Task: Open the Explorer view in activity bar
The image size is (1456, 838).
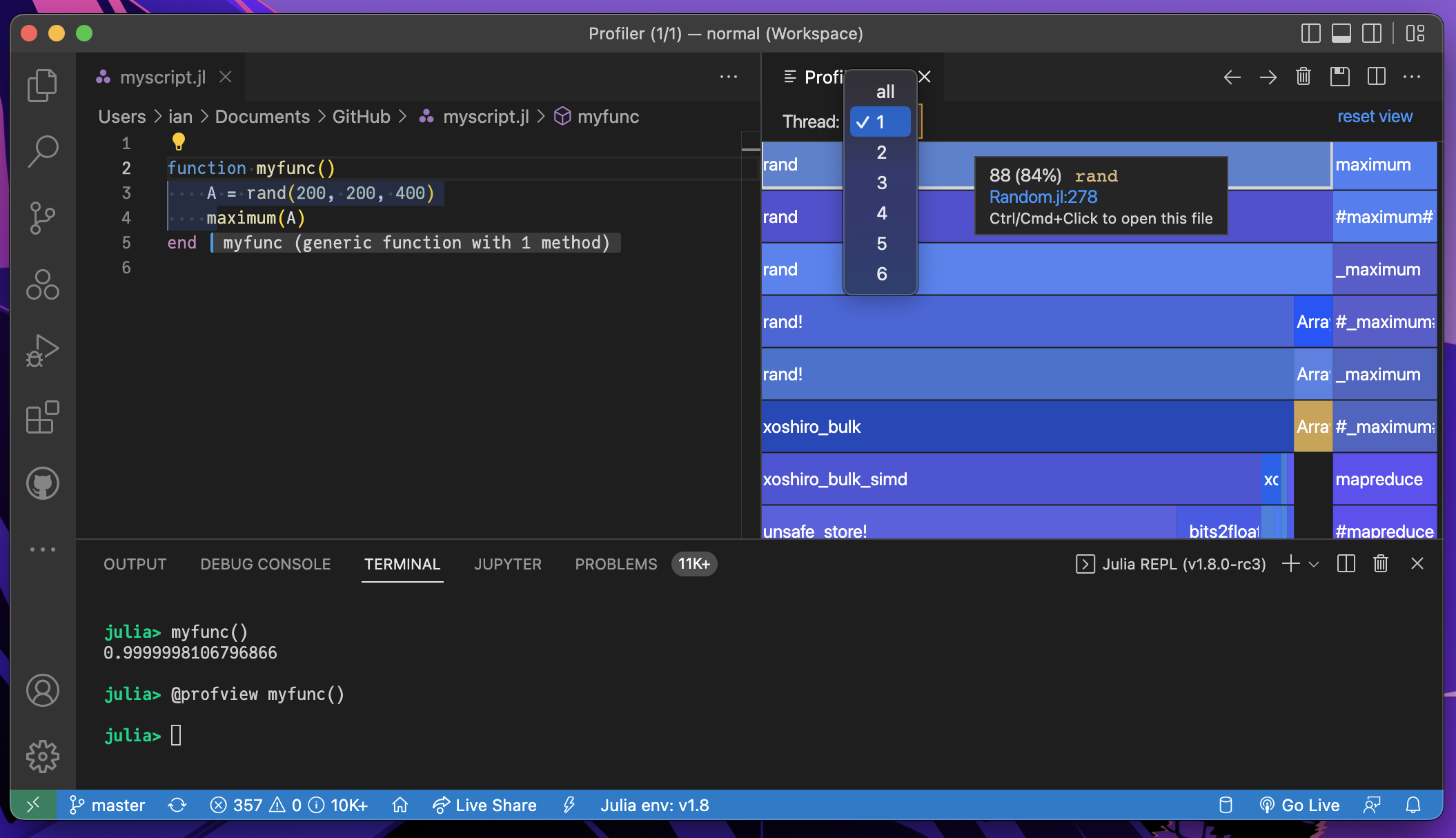Action: coord(42,86)
